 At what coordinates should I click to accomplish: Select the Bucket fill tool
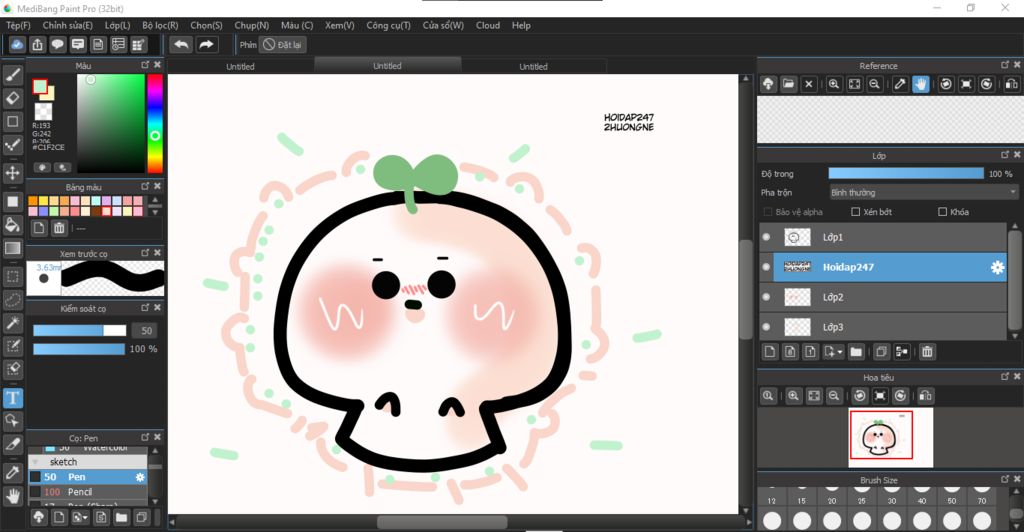pyautogui.click(x=13, y=225)
